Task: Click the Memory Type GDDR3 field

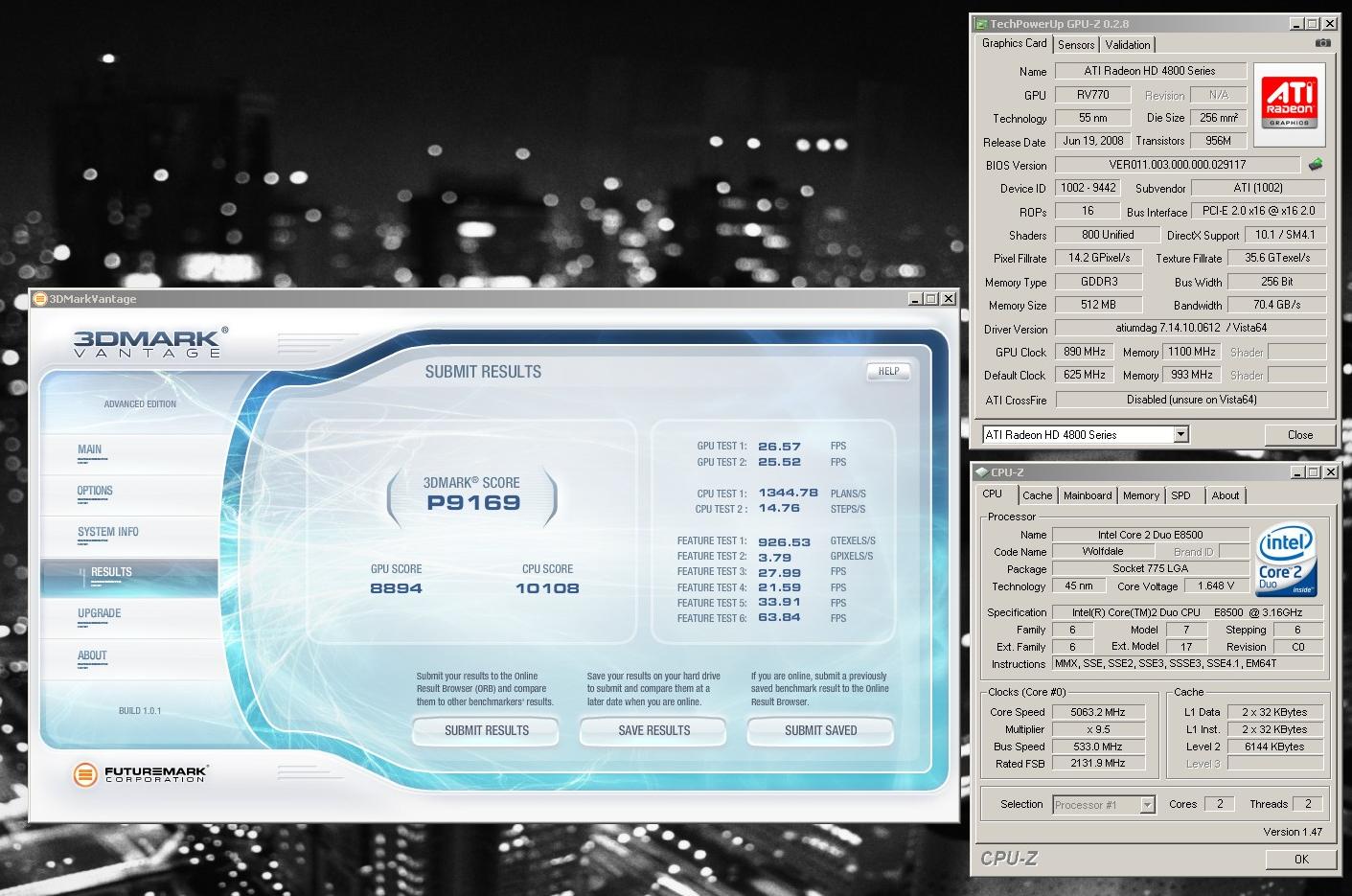Action: point(1099,282)
